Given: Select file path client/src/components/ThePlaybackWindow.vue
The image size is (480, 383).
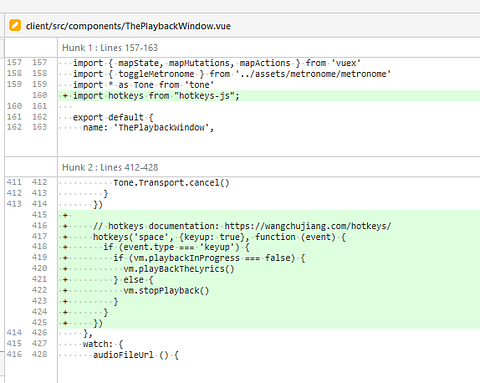Looking at the screenshot, I should pos(128,26).
